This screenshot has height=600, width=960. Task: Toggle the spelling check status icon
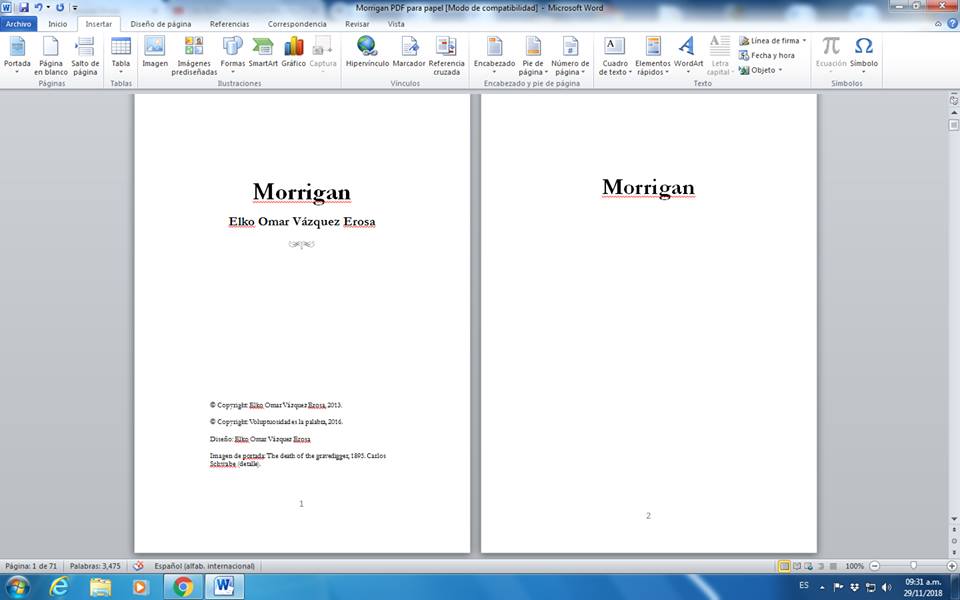point(138,566)
